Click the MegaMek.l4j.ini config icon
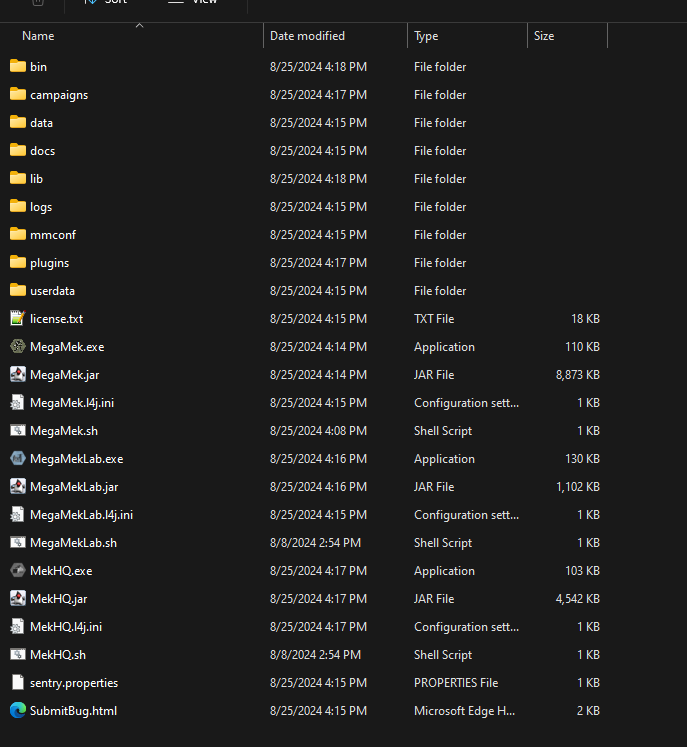 (x=18, y=403)
